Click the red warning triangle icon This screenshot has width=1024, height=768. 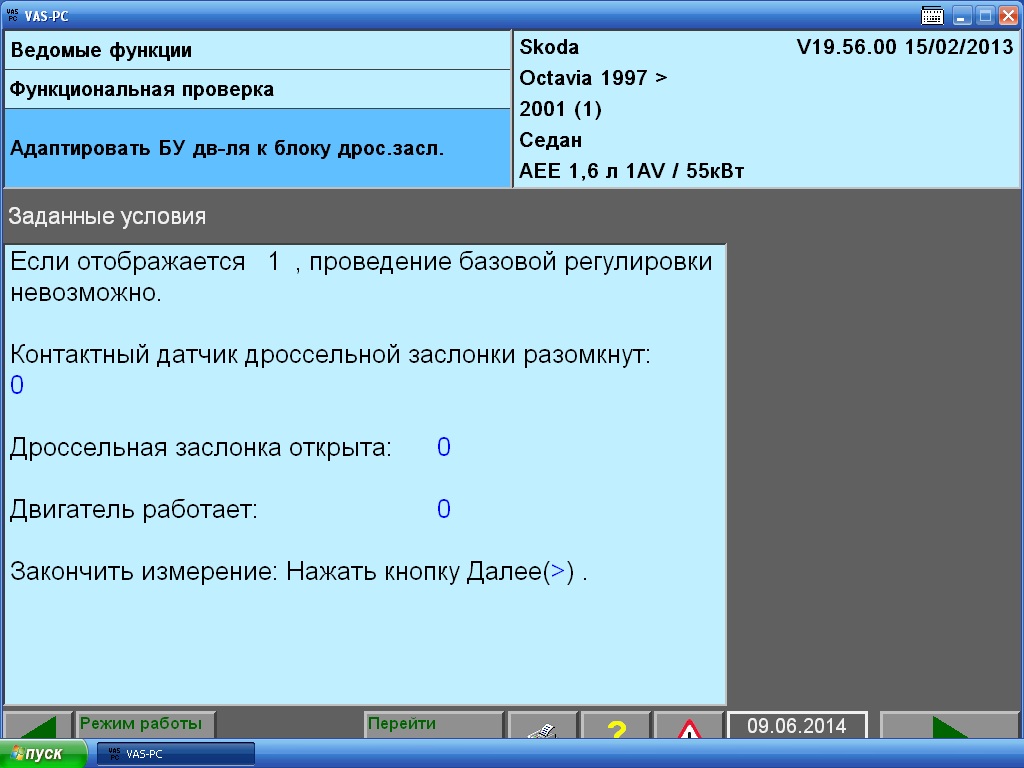click(689, 726)
